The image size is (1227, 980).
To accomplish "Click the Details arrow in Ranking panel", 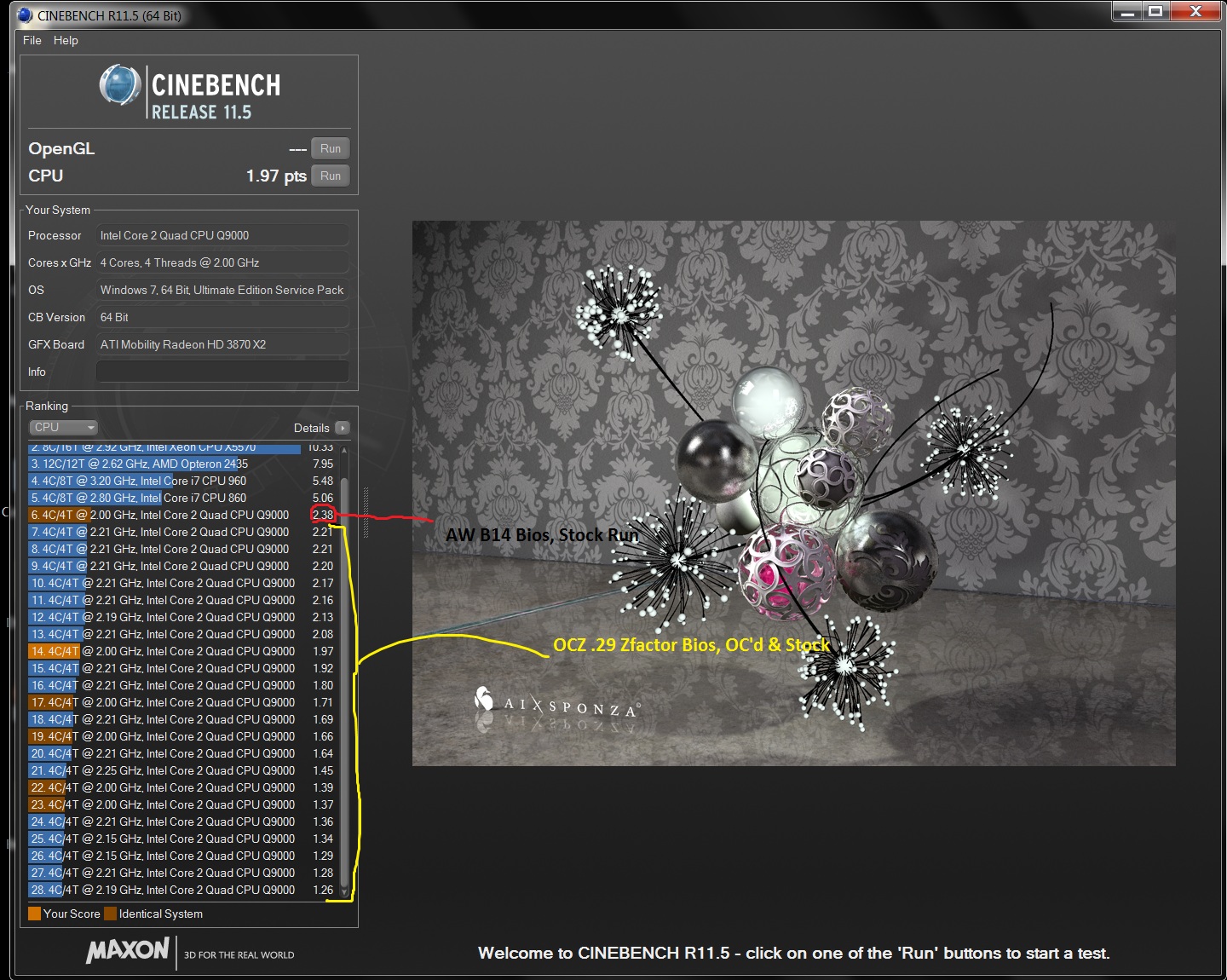I will [x=342, y=428].
